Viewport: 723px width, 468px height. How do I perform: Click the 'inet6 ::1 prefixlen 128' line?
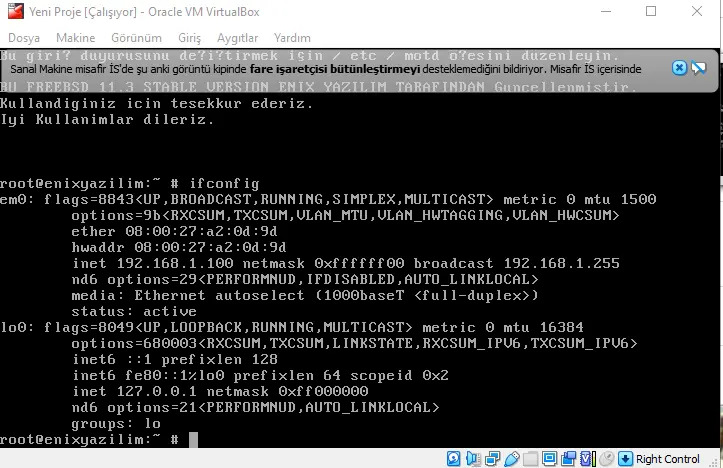point(175,359)
